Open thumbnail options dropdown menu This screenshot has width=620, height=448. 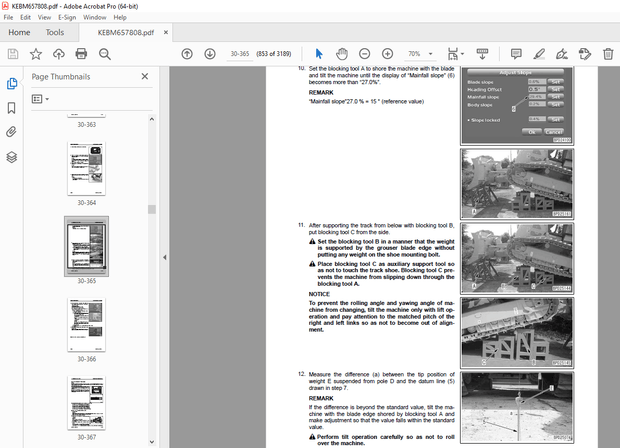[x=42, y=99]
